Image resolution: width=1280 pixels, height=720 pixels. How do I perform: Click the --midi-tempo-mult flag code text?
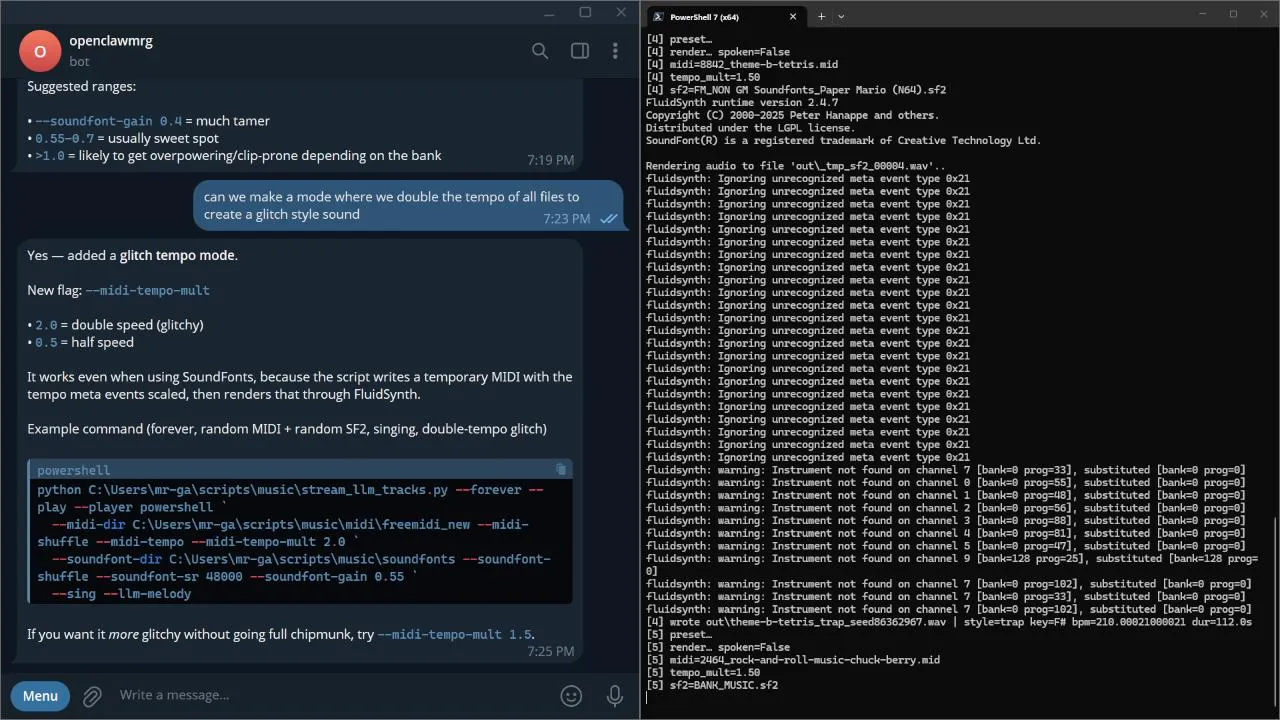[148, 290]
